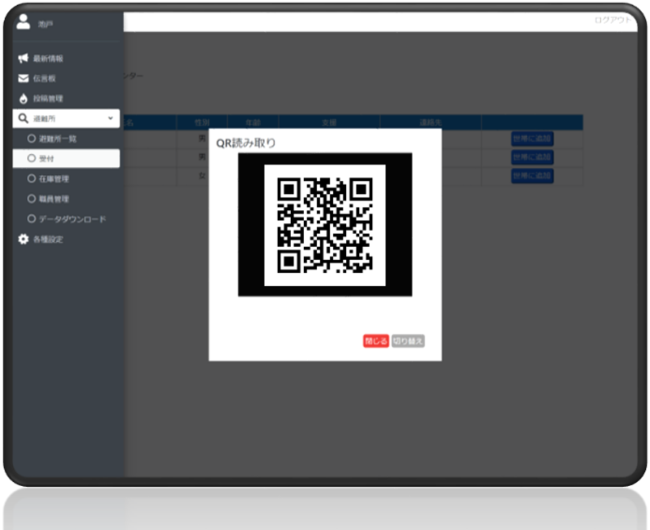This screenshot has height=530, width=650.
Task: Click the megaphone icon for 最新情報
Action: 23,59
